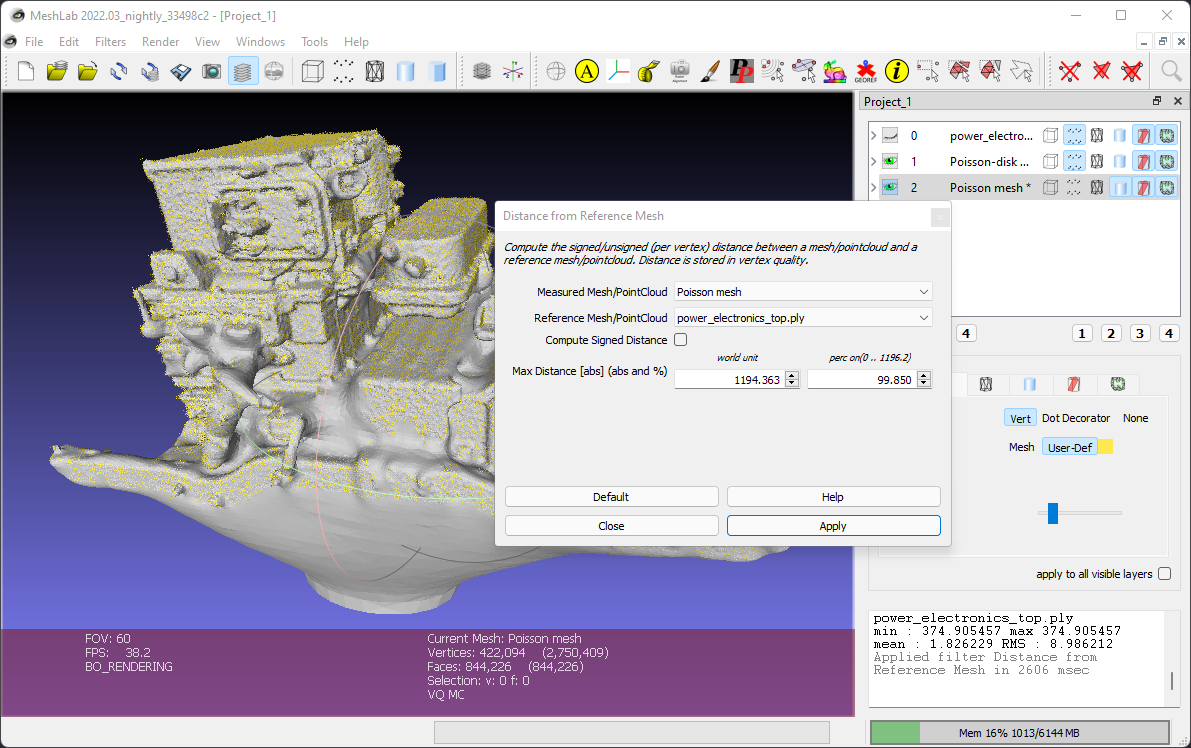Open Reference Mesh/PointCloud dropdown
Screen dimensions: 1191x748
pos(803,318)
